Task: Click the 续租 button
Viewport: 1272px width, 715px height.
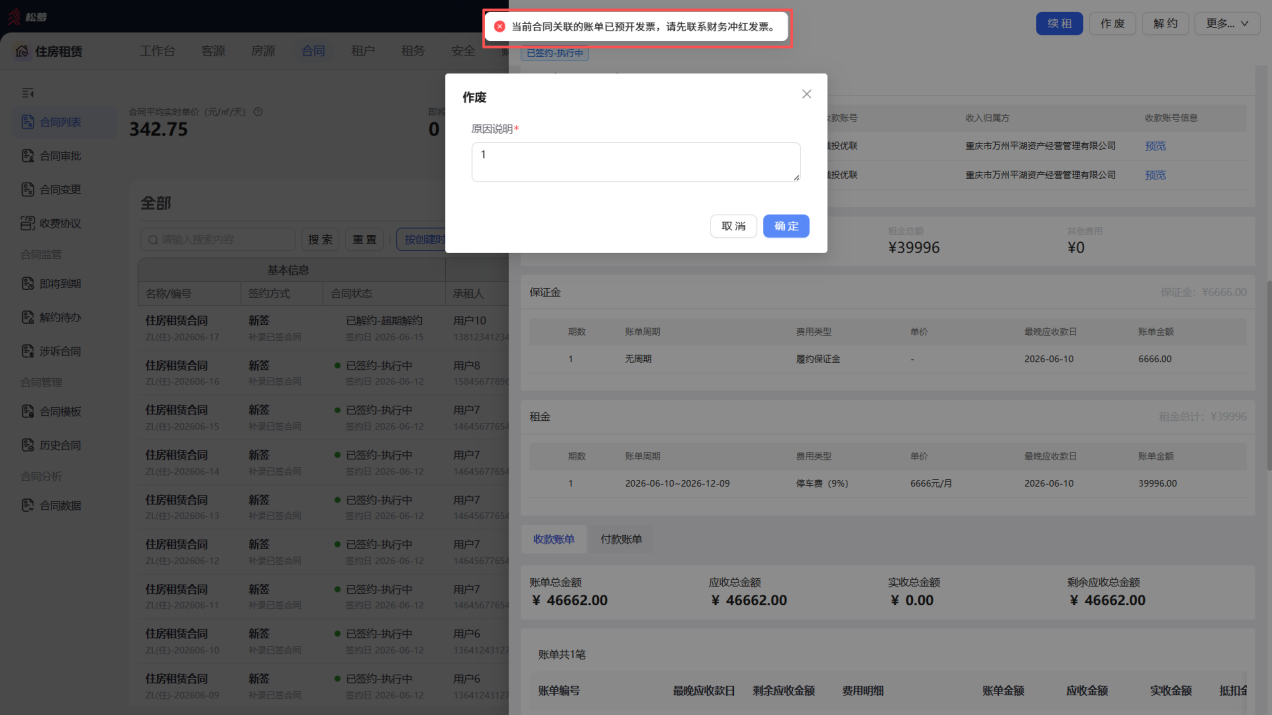Action: pos(1059,23)
